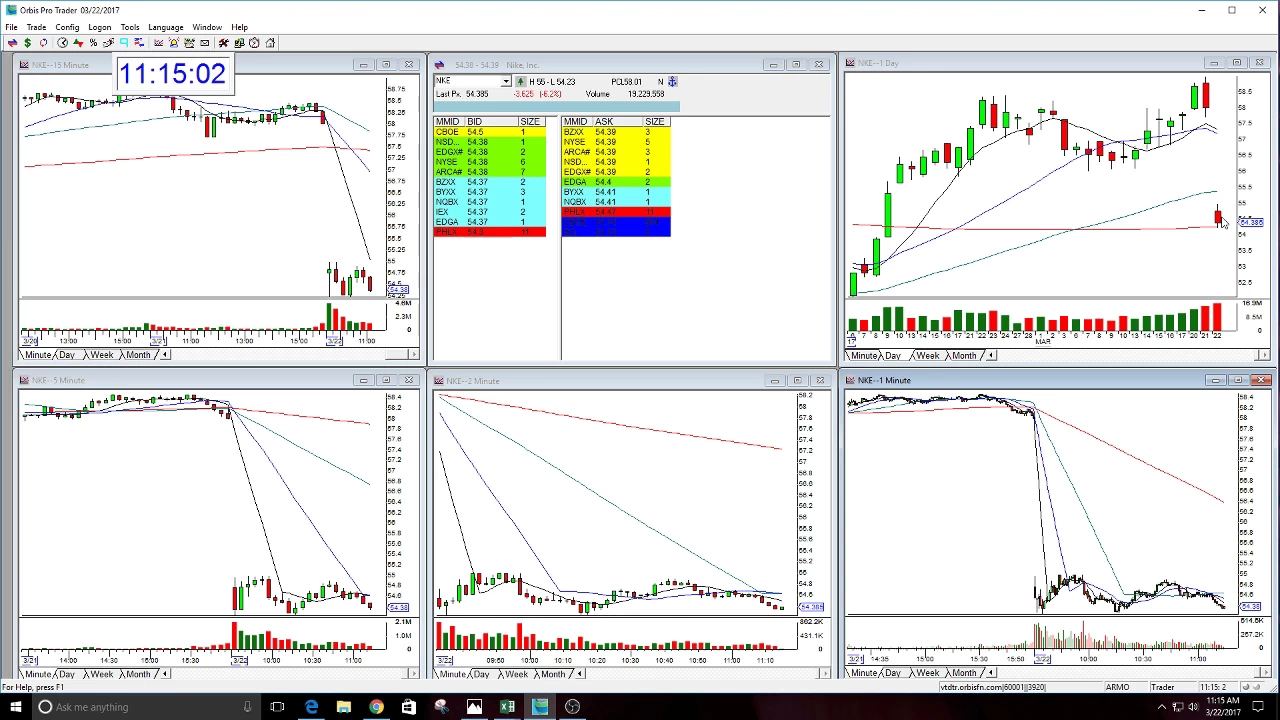This screenshot has height=720, width=1280.
Task: Open the File menu
Action: click(11, 27)
